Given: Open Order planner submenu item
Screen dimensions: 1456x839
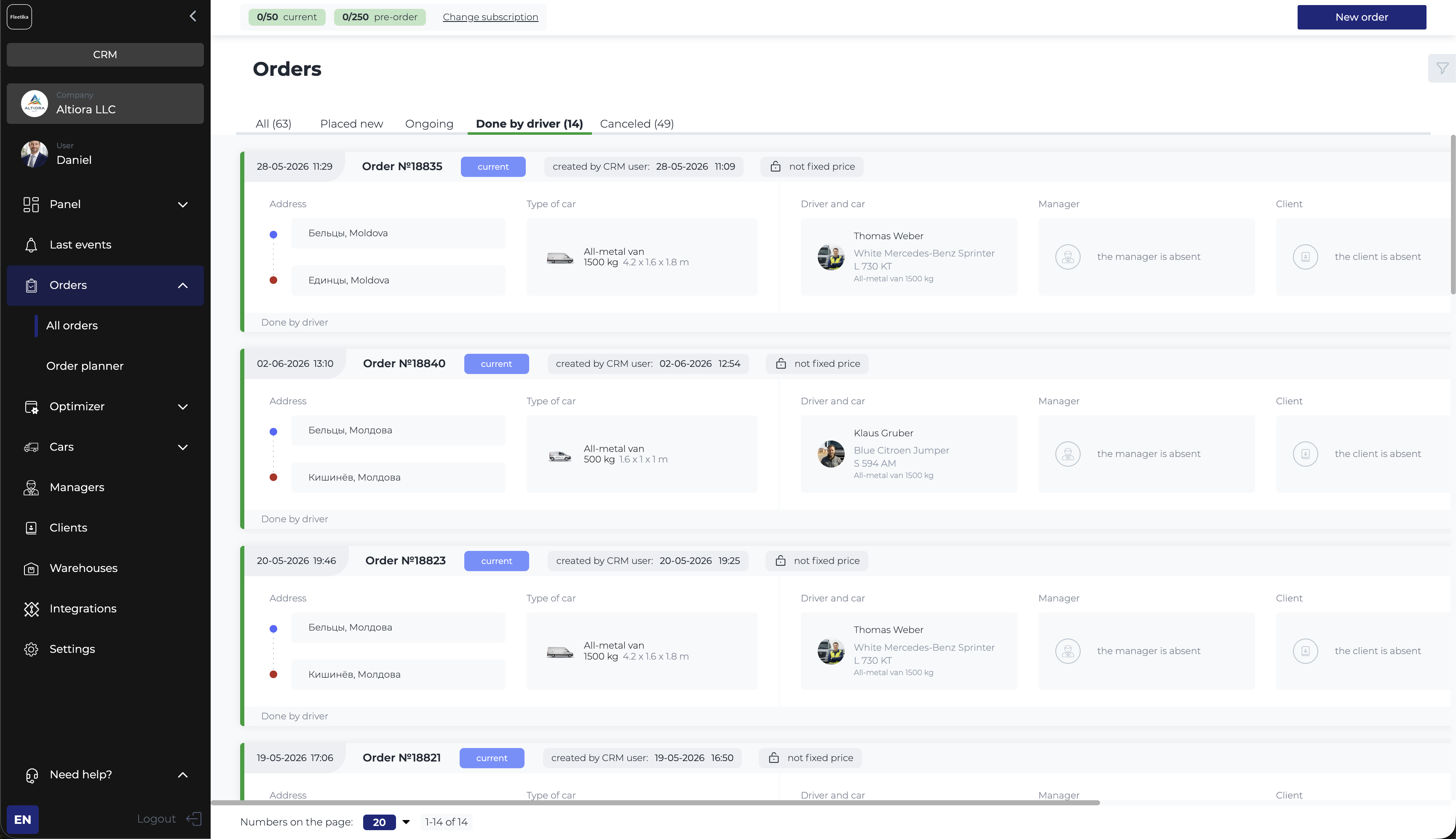Looking at the screenshot, I should (x=85, y=366).
